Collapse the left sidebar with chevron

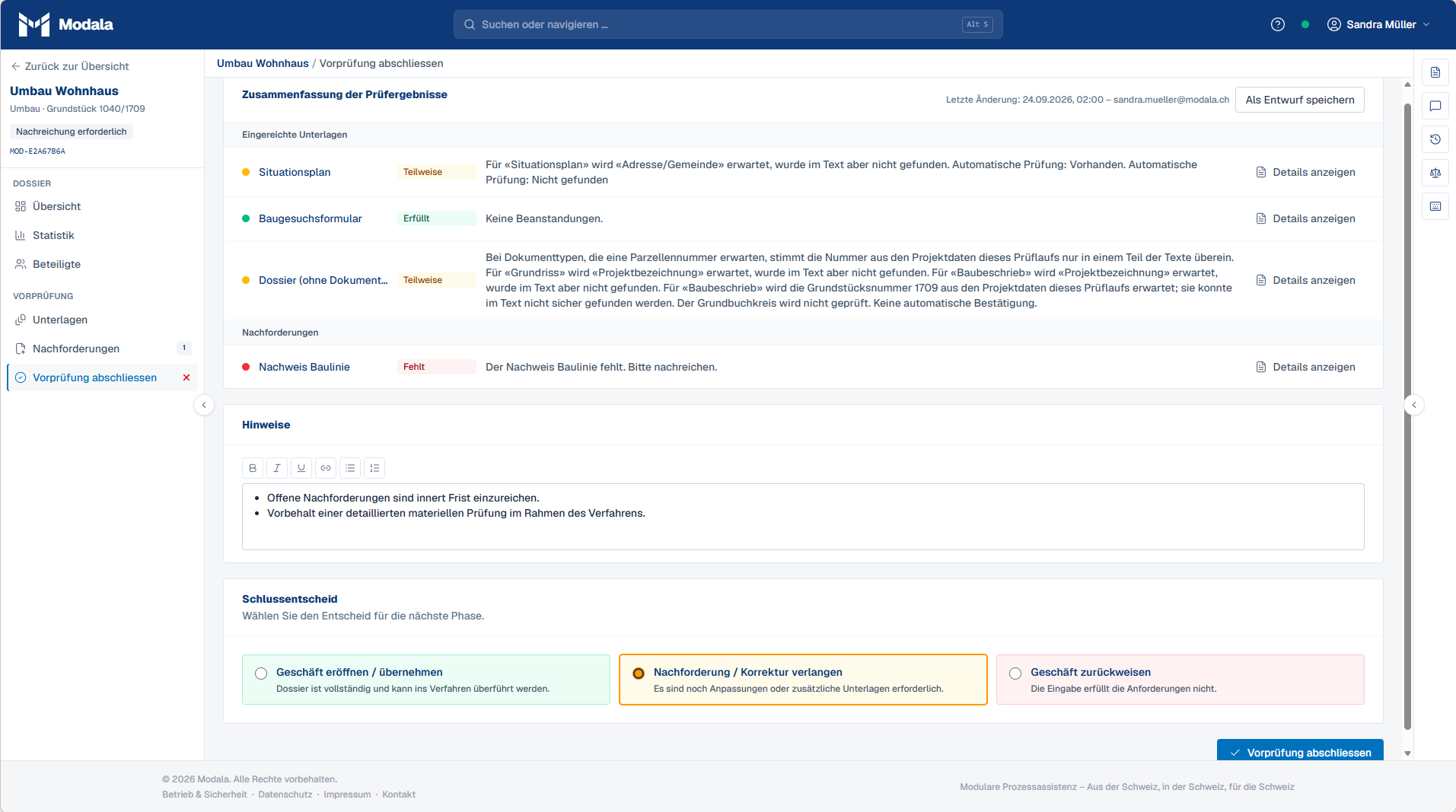(204, 405)
